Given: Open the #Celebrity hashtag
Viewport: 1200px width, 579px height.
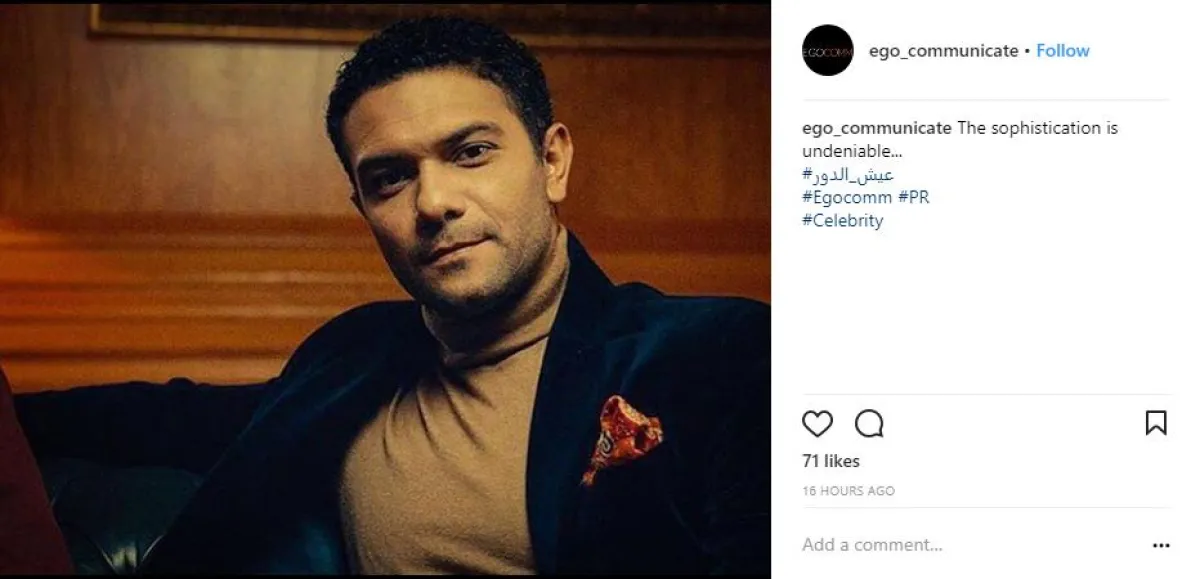Looking at the screenshot, I should (x=842, y=221).
